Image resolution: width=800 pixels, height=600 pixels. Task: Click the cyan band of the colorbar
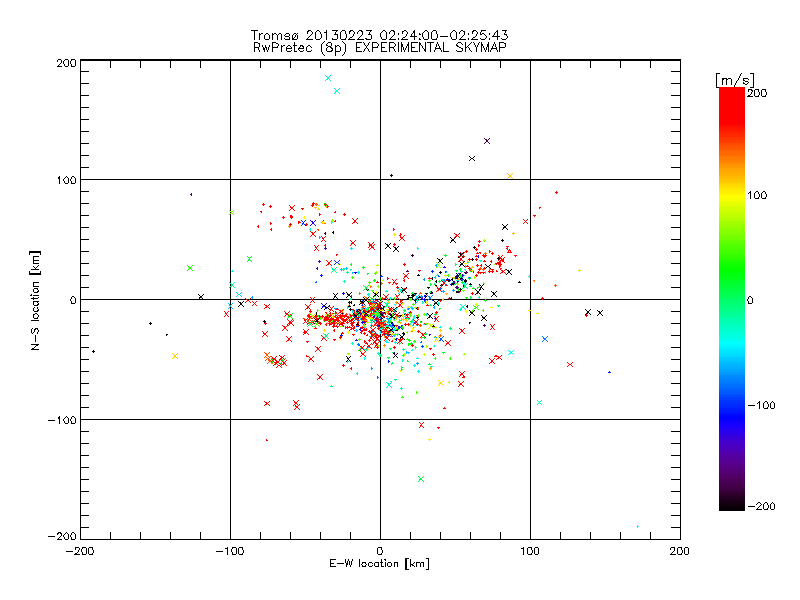(732, 347)
